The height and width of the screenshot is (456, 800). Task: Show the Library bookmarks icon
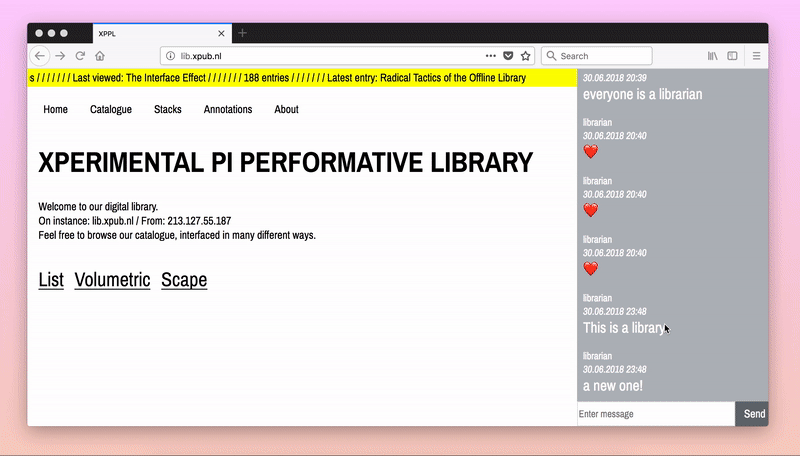click(x=712, y=56)
